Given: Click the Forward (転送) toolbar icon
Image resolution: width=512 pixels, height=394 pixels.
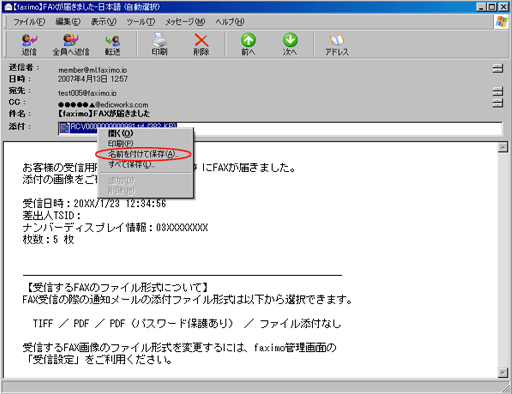Looking at the screenshot, I should coord(113,44).
